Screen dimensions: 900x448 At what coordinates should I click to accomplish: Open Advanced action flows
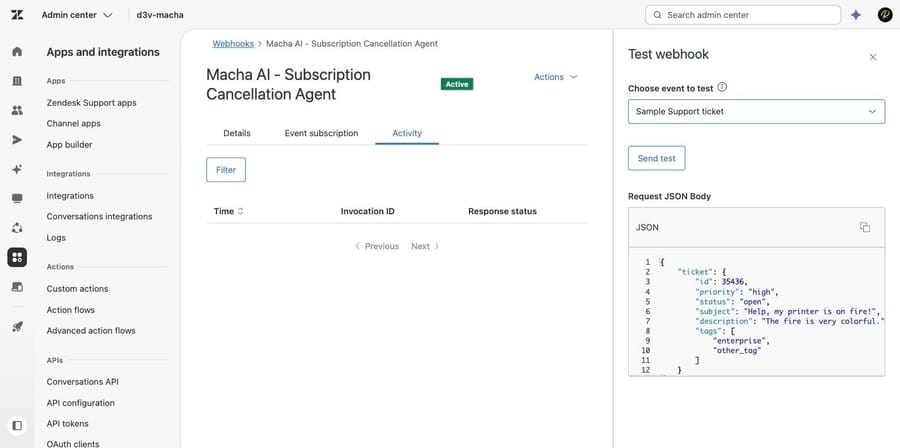click(91, 330)
